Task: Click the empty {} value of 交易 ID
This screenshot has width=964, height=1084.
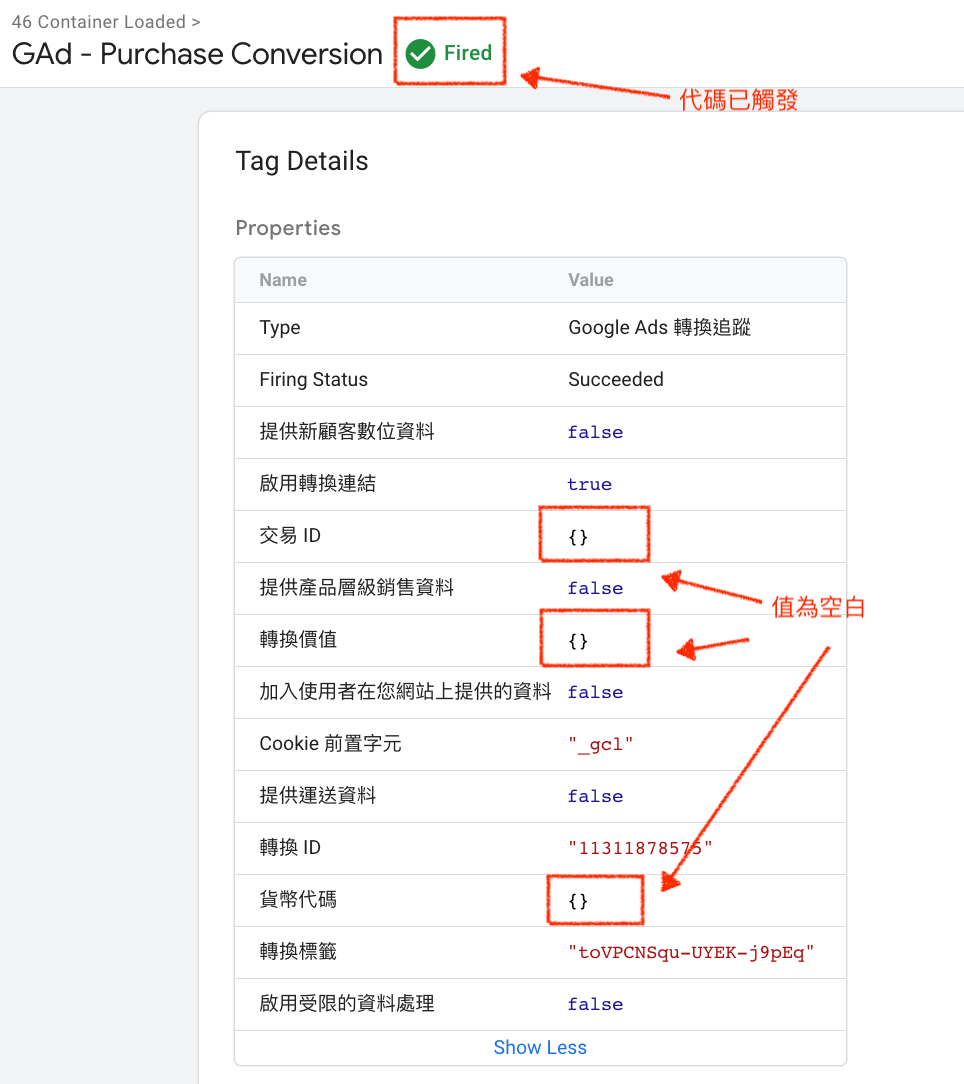Action: [x=578, y=537]
